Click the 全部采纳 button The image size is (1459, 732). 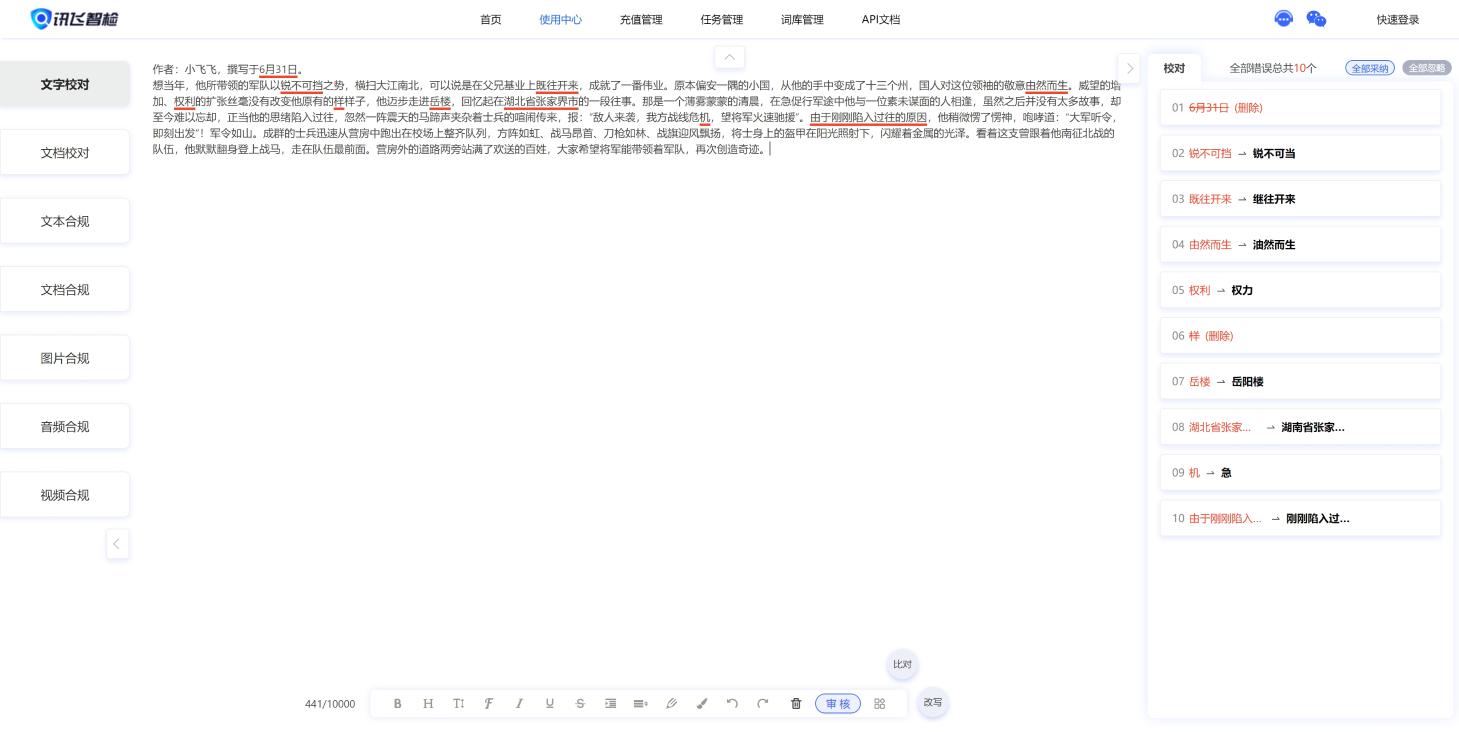pyautogui.click(x=1370, y=68)
